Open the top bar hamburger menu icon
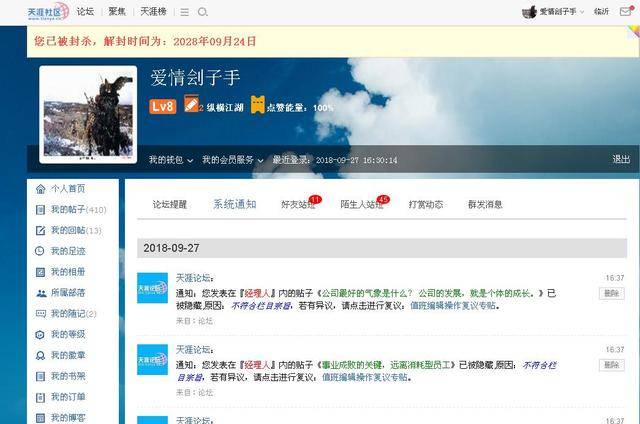The image size is (640, 424). tap(184, 12)
